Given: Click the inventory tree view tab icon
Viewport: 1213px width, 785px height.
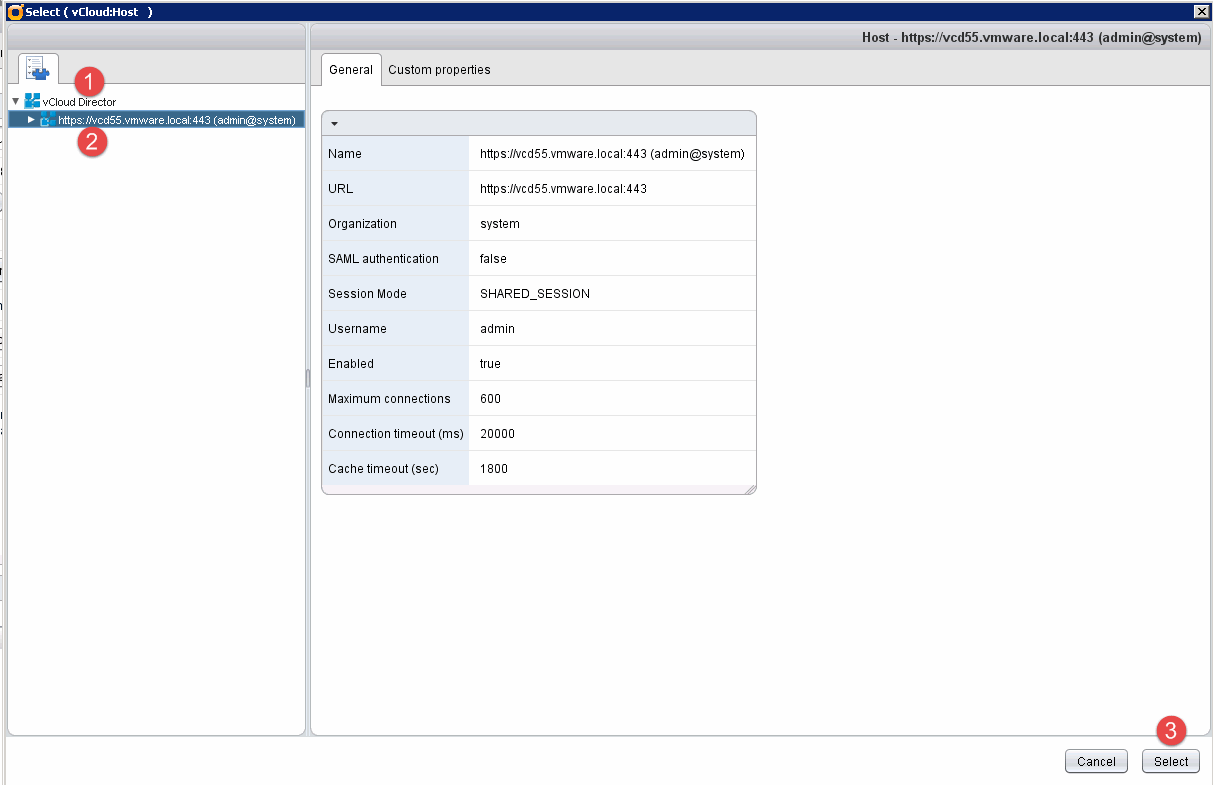Looking at the screenshot, I should pyautogui.click(x=38, y=68).
